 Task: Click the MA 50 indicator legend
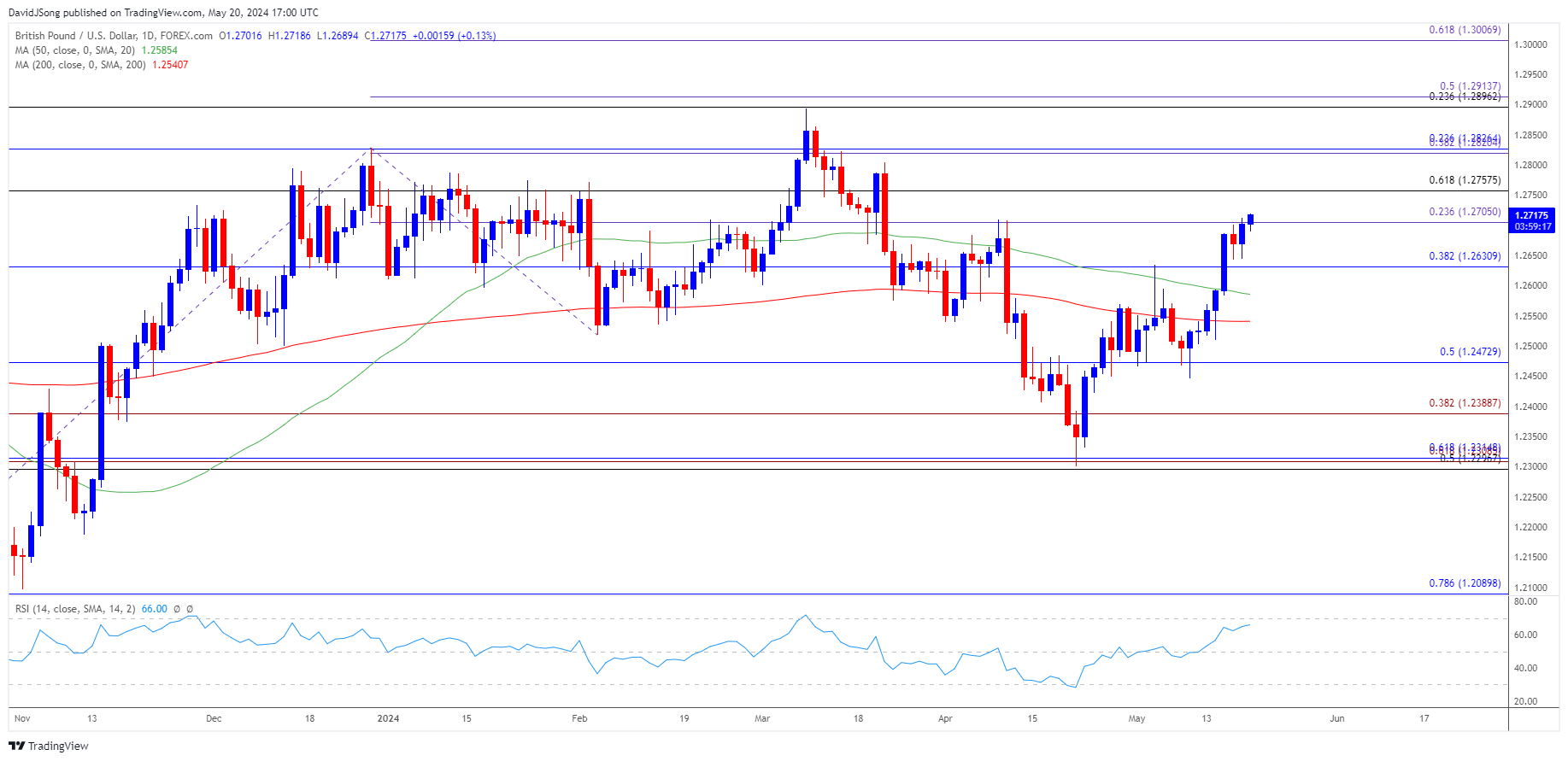coord(74,50)
